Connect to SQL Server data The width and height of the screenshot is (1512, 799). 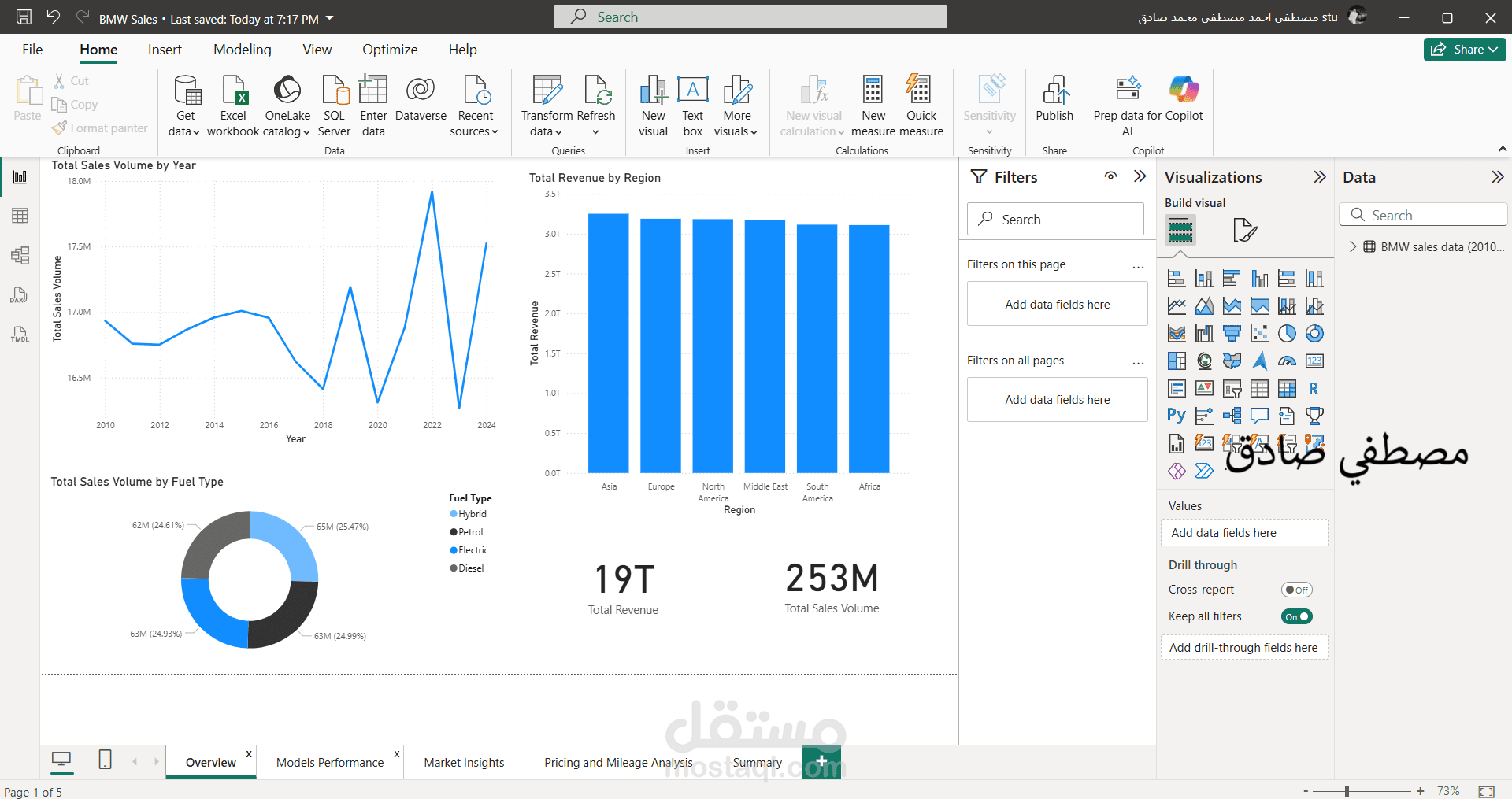pyautogui.click(x=334, y=106)
